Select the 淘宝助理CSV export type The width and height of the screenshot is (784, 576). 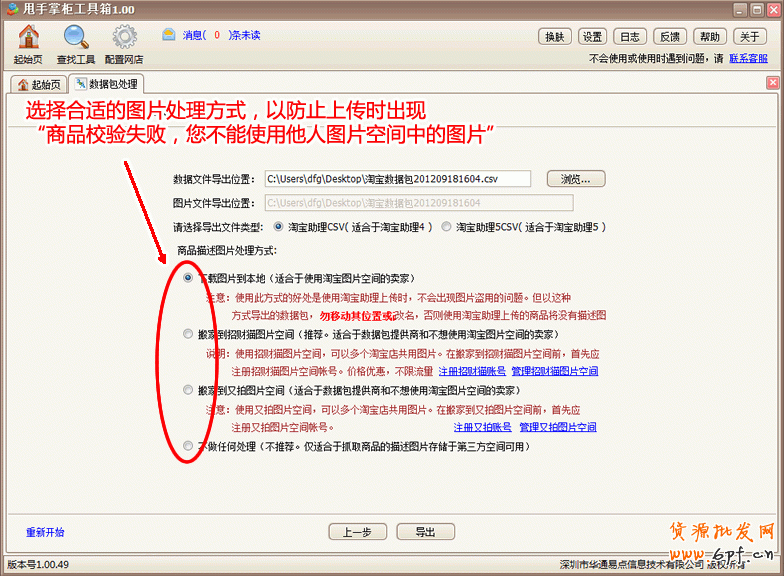coord(279,227)
